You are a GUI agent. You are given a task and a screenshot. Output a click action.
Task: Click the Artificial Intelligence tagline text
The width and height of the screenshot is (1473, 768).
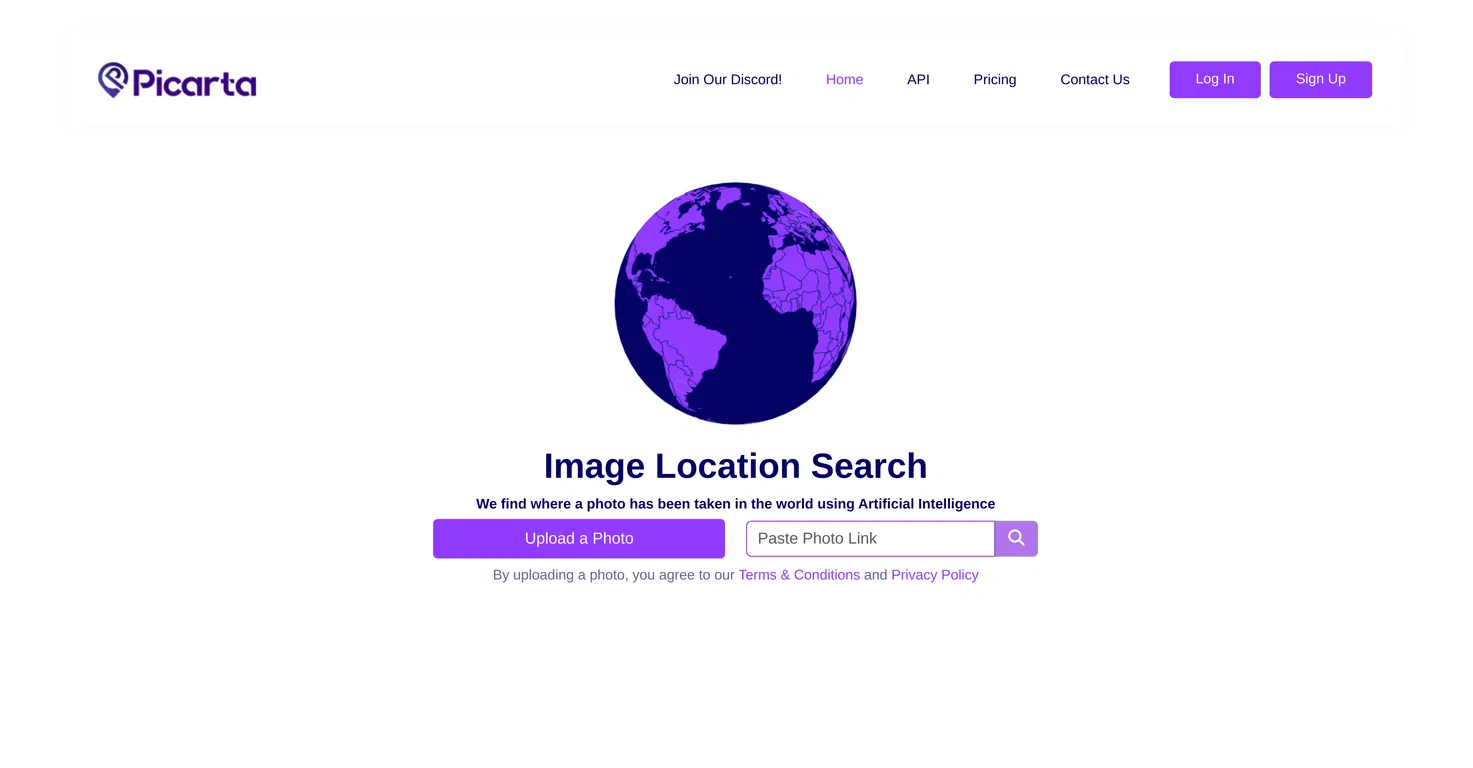pyautogui.click(x=736, y=504)
